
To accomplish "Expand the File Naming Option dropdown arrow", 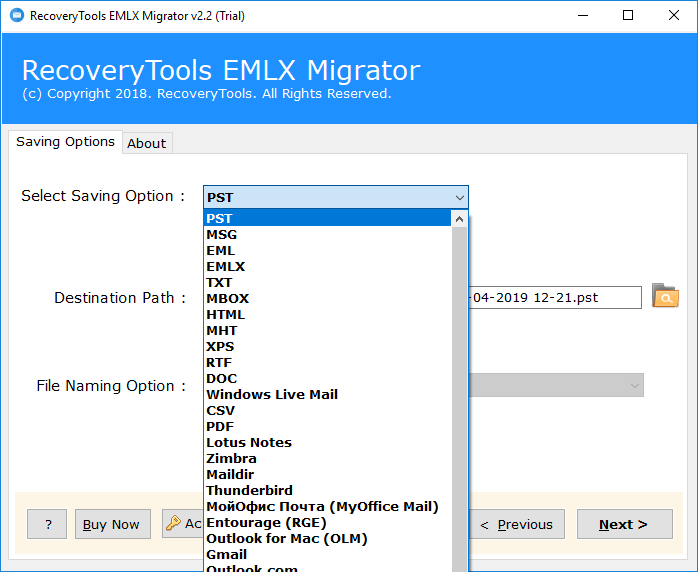I will coord(635,385).
